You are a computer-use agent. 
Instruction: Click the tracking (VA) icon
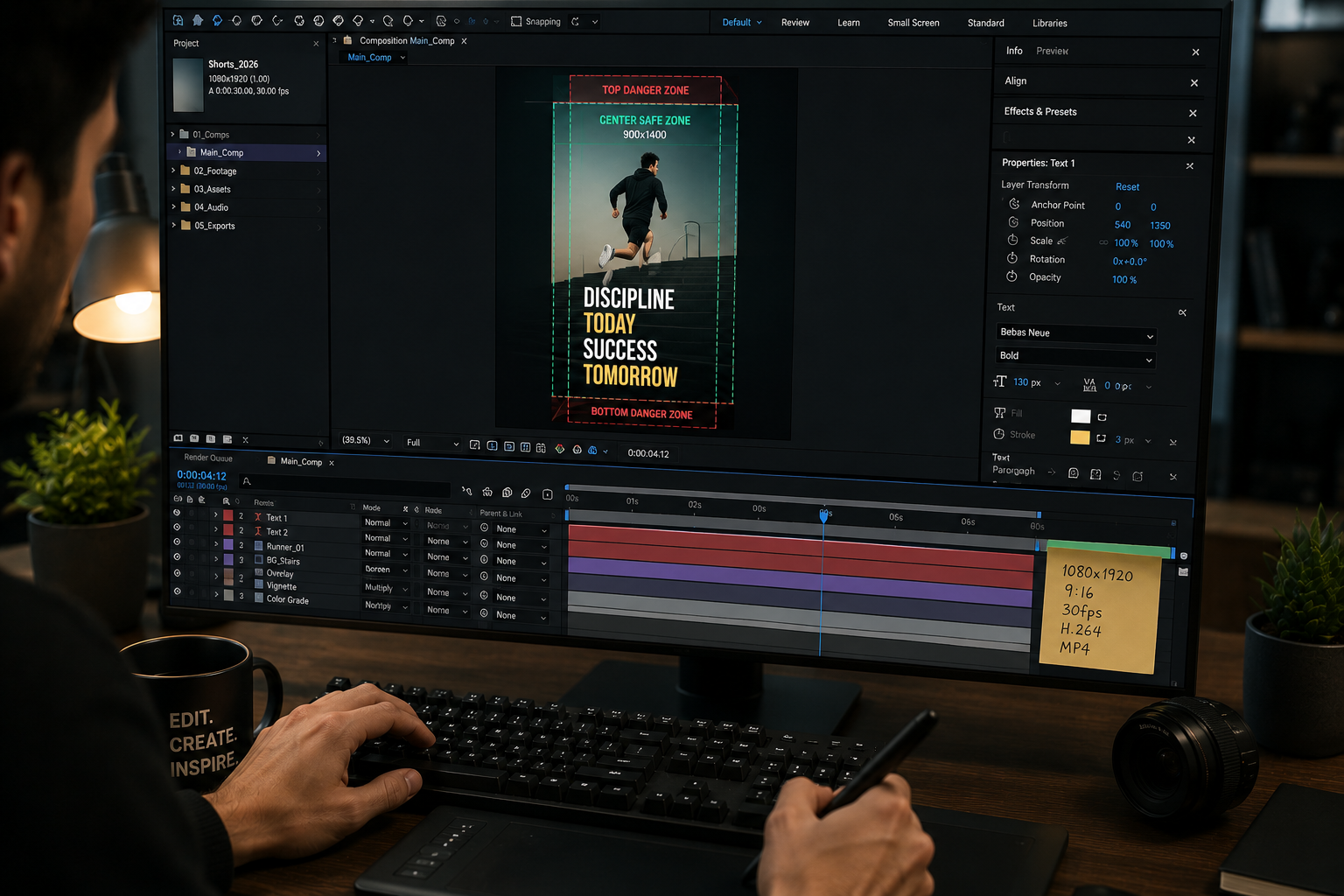coord(1089,384)
